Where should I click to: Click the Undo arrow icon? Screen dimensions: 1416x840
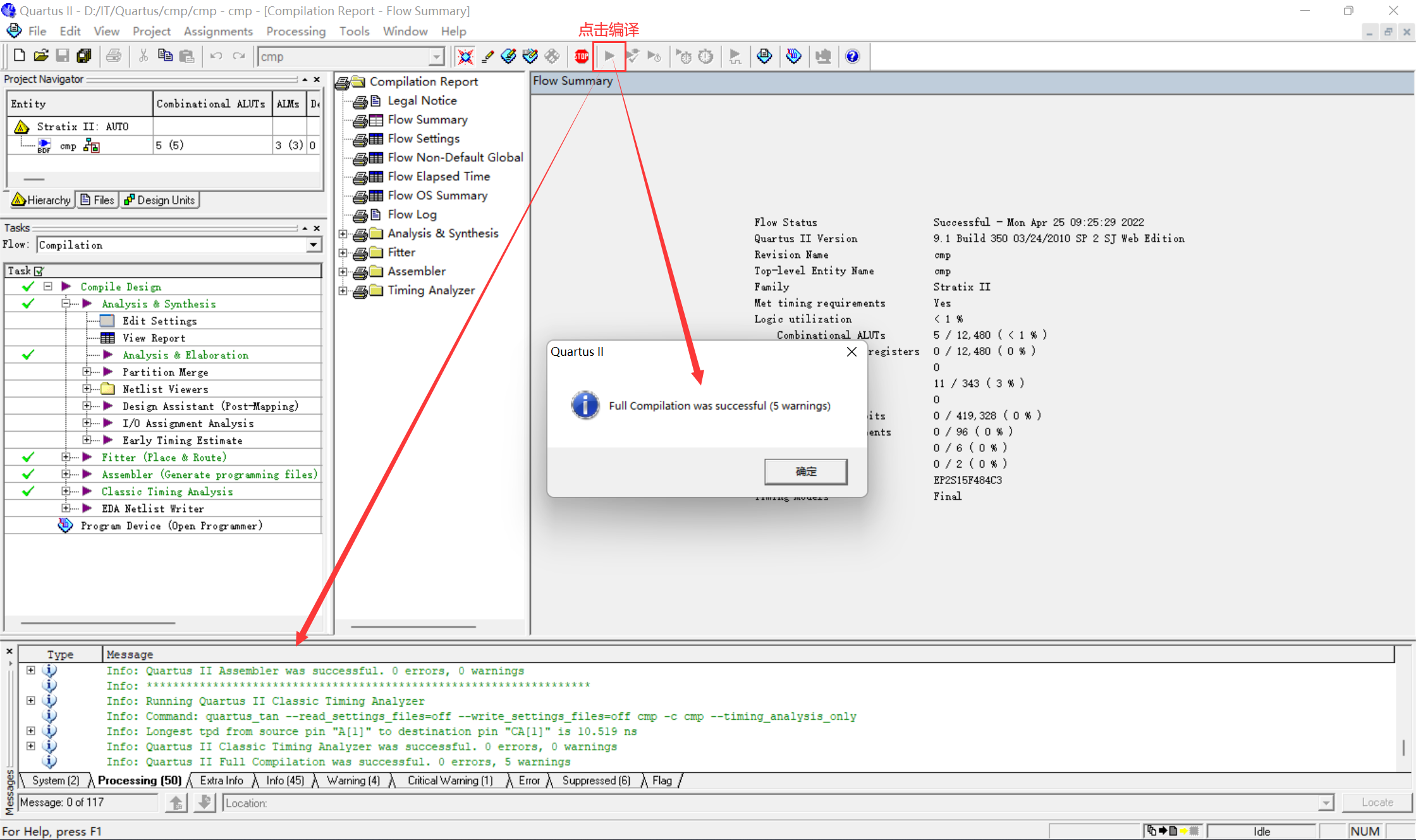(216, 56)
